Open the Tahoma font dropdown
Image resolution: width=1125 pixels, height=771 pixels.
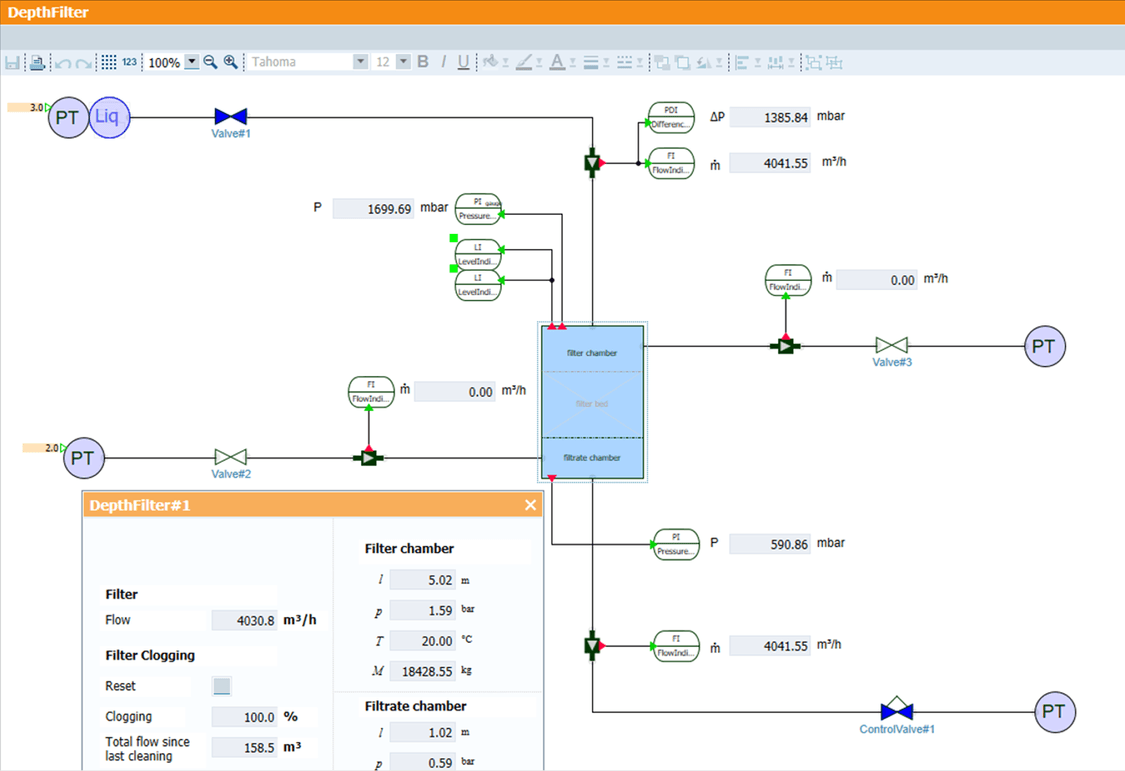pos(360,62)
